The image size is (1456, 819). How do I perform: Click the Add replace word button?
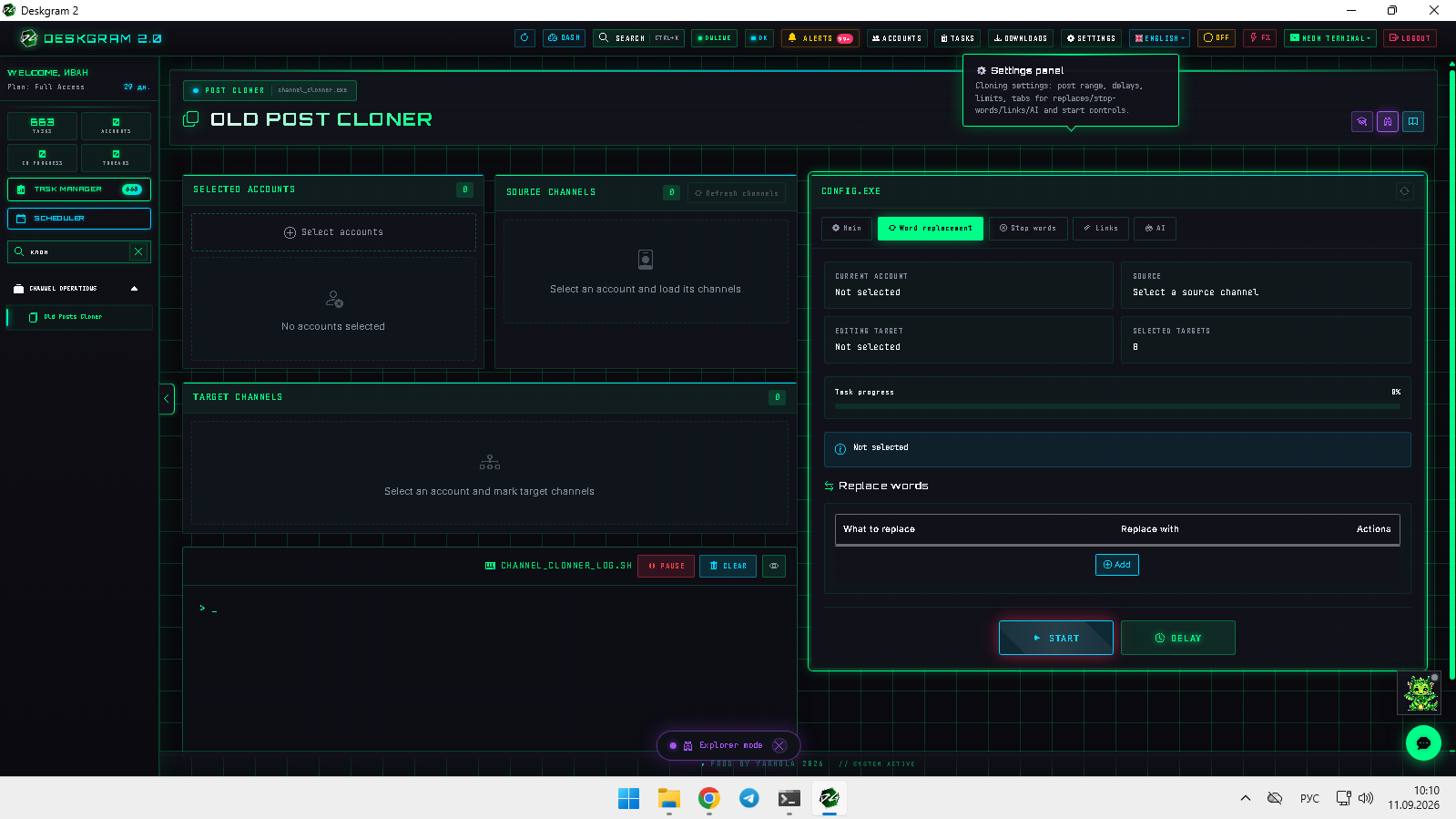1117,565
